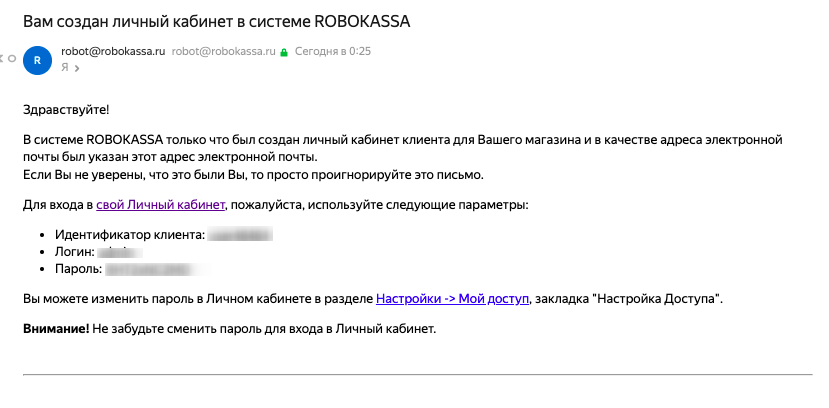This screenshot has width=829, height=408.
Task: Click the "Сегодня в 0:25" timestamp
Action: tap(331, 51)
